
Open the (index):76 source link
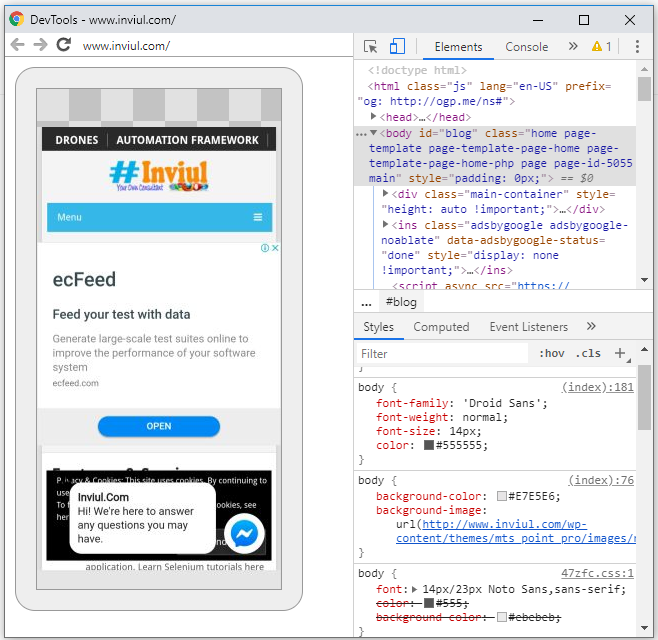pyautogui.click(x=601, y=480)
